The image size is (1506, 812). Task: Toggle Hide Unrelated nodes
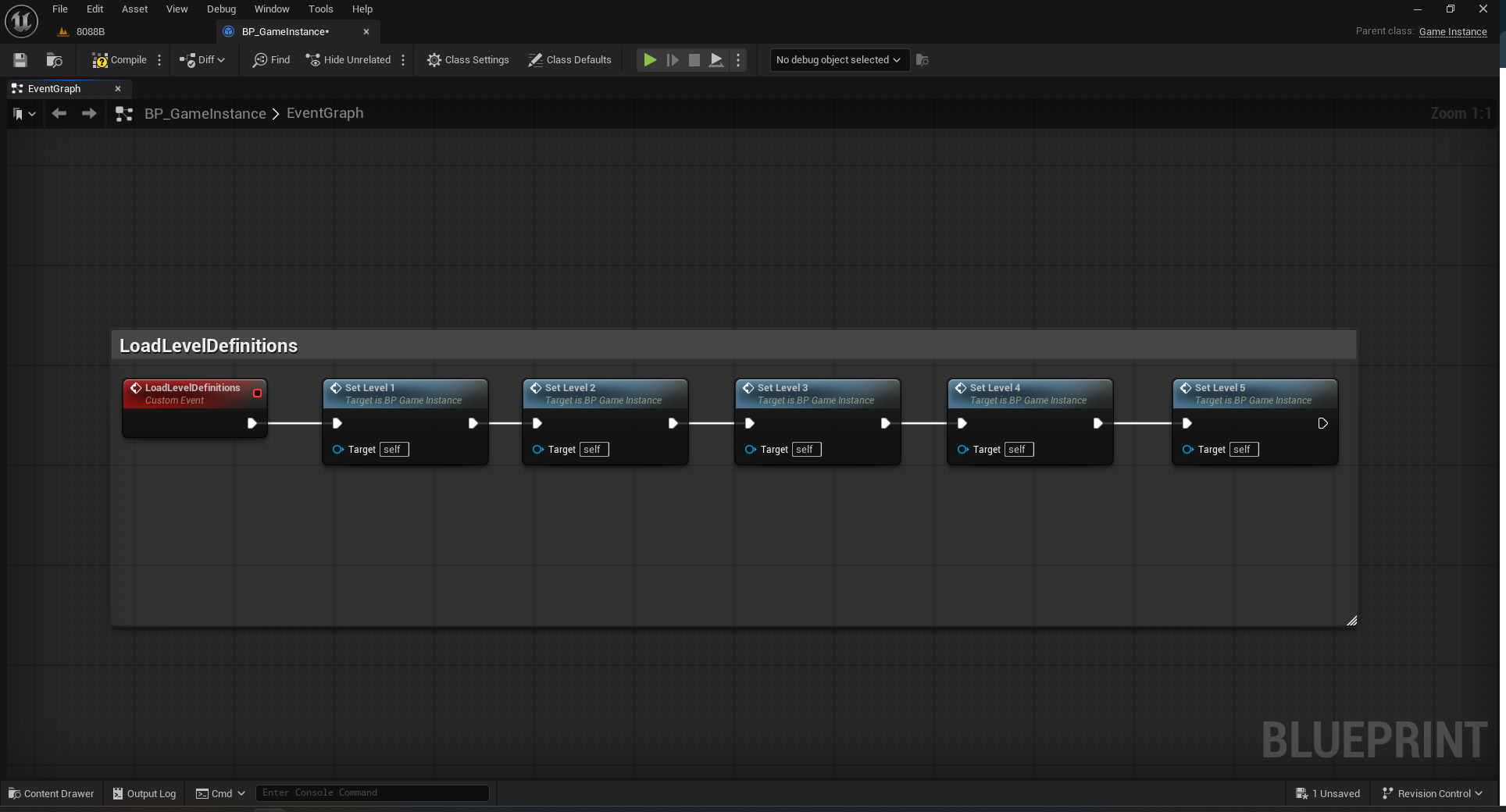pyautogui.click(x=348, y=60)
